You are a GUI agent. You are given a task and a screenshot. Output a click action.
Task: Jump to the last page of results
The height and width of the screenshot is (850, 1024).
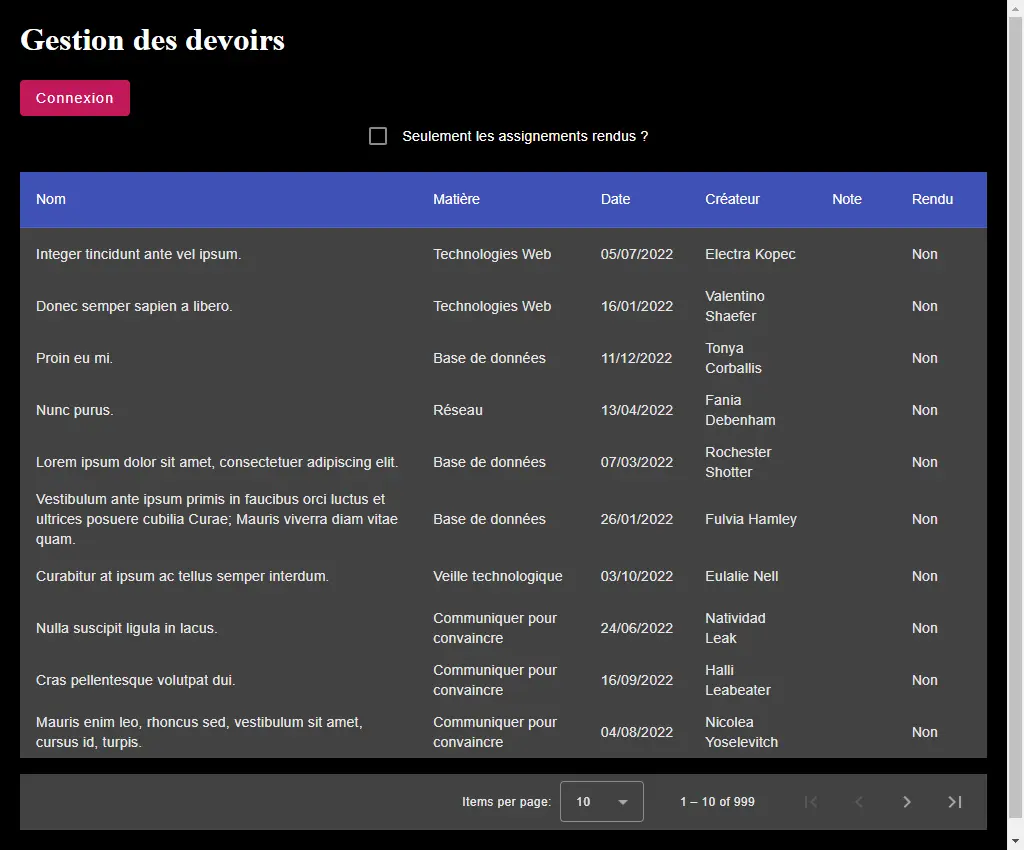point(954,801)
